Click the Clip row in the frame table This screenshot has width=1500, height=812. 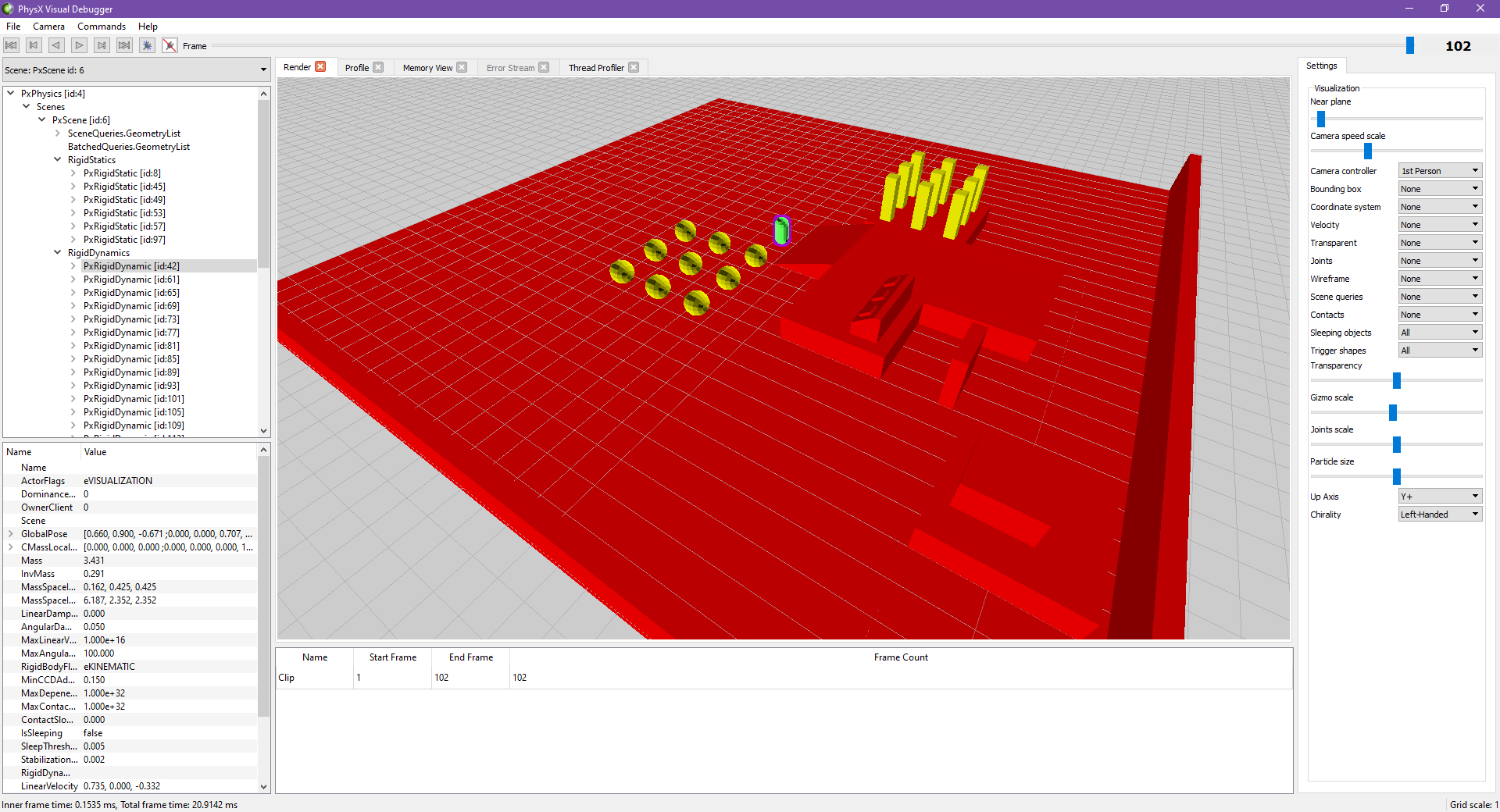[784, 678]
